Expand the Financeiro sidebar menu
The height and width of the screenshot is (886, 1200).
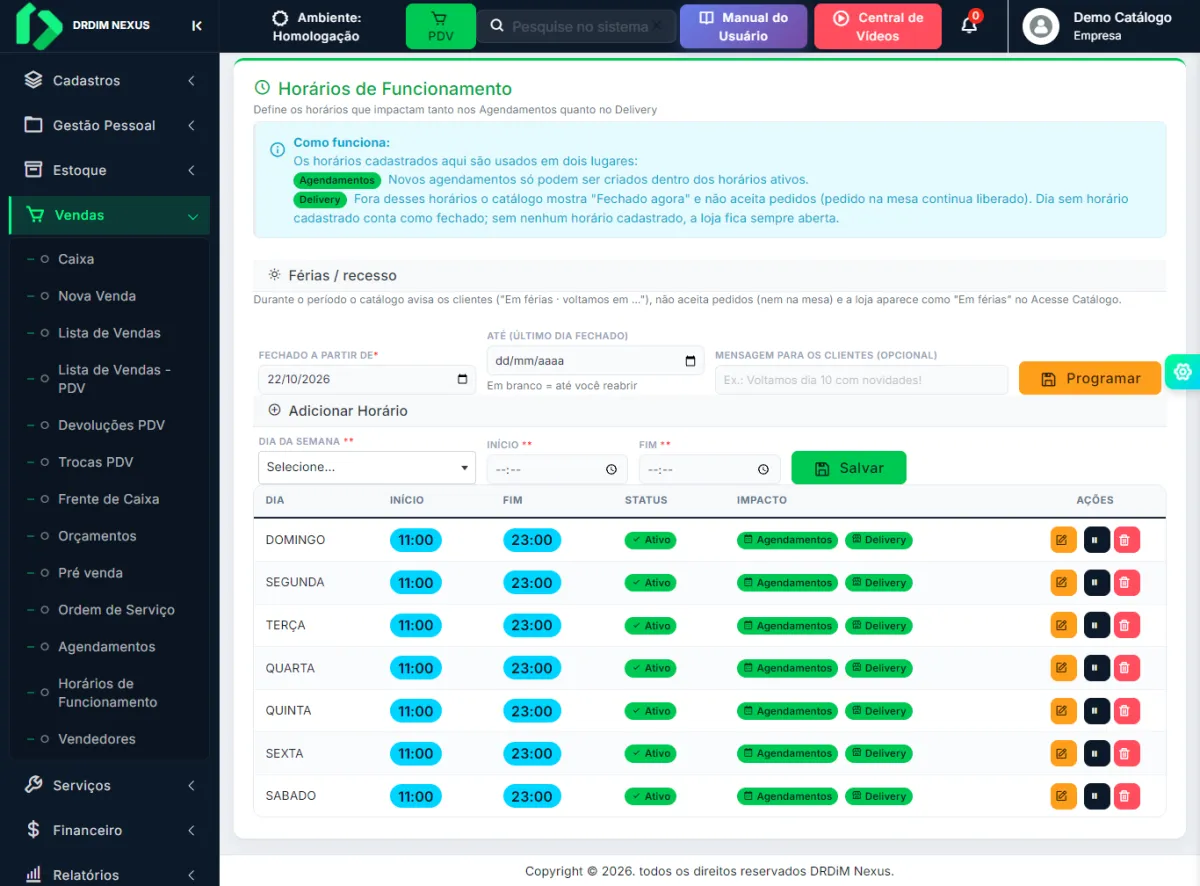[110, 830]
